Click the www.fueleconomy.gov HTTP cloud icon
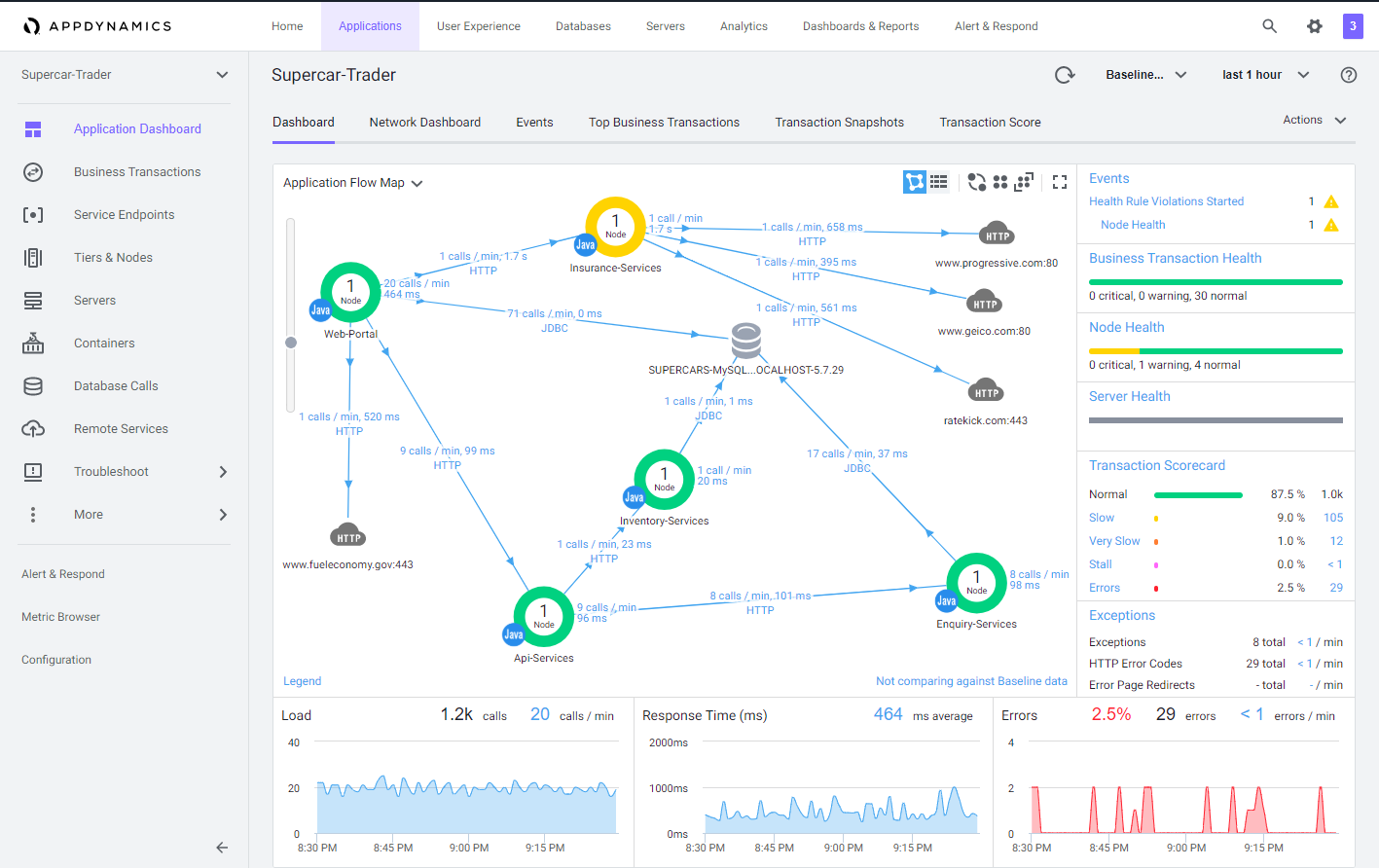This screenshot has height=868, width=1379. coord(348,536)
